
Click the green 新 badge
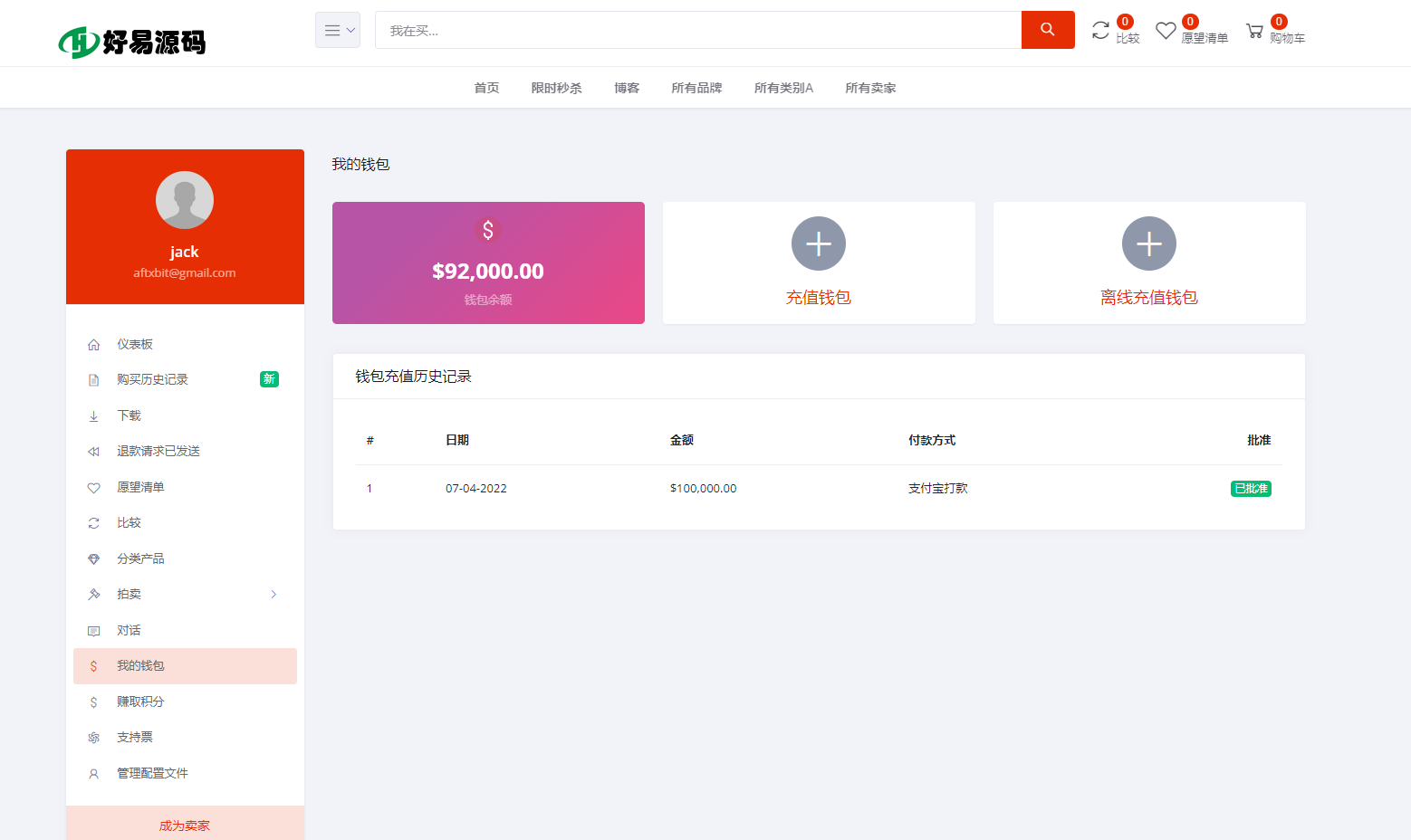click(x=269, y=379)
